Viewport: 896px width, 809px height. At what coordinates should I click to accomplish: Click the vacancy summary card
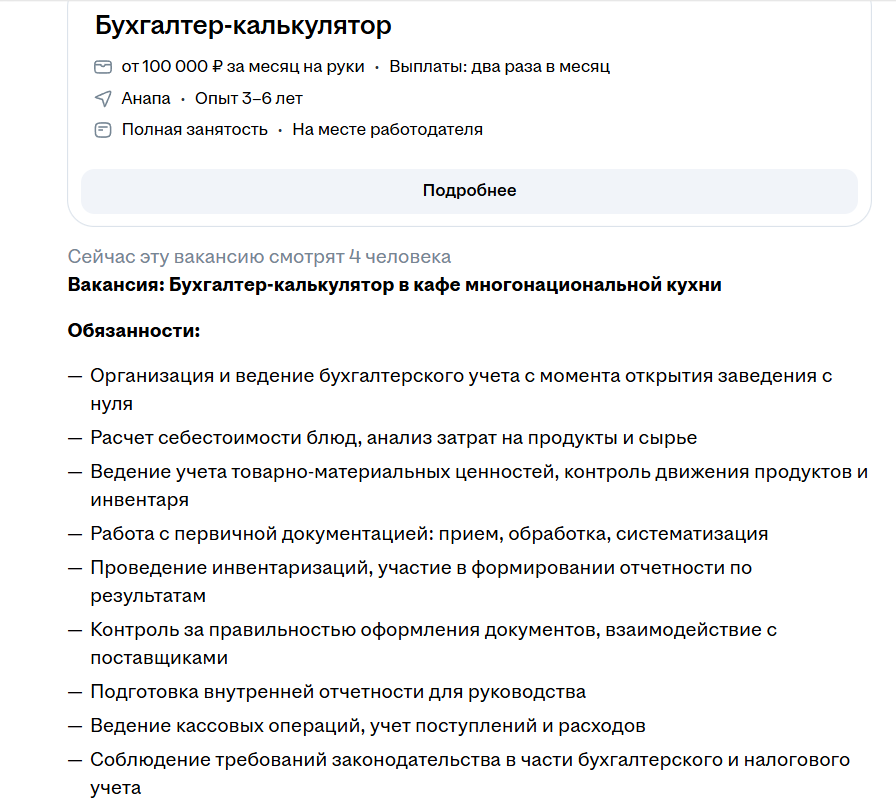467,110
